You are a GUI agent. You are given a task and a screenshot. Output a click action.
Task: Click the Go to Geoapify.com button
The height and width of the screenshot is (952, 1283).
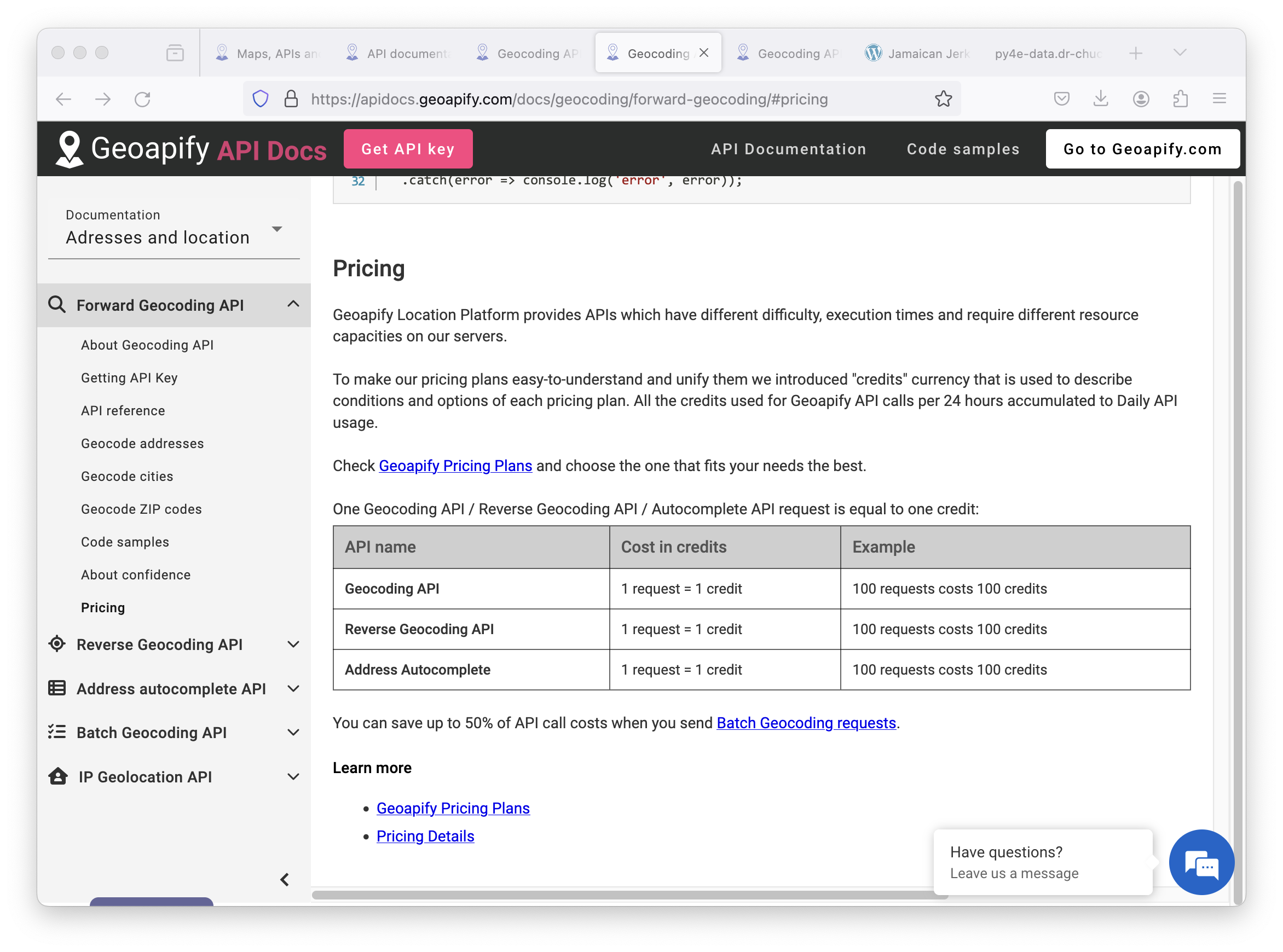click(x=1142, y=149)
